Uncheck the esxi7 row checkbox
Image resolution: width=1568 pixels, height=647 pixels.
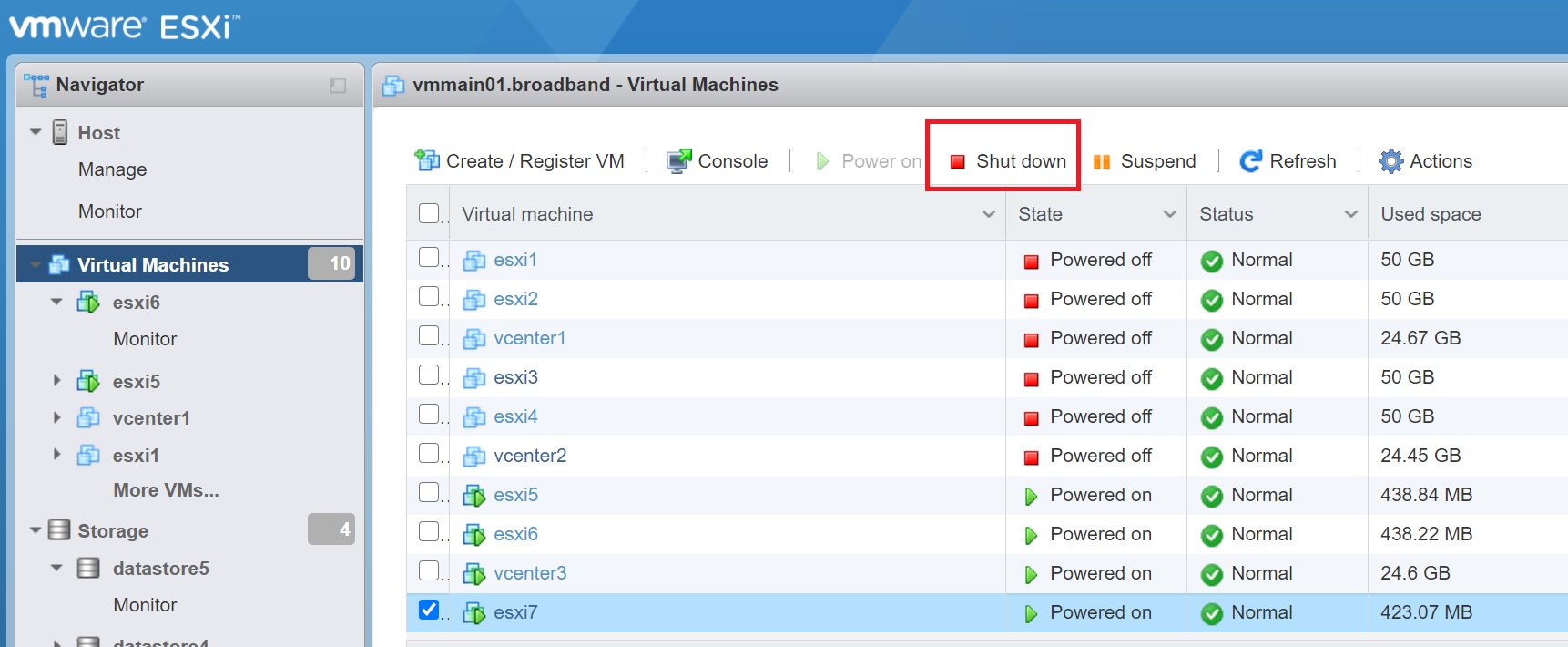click(x=429, y=610)
